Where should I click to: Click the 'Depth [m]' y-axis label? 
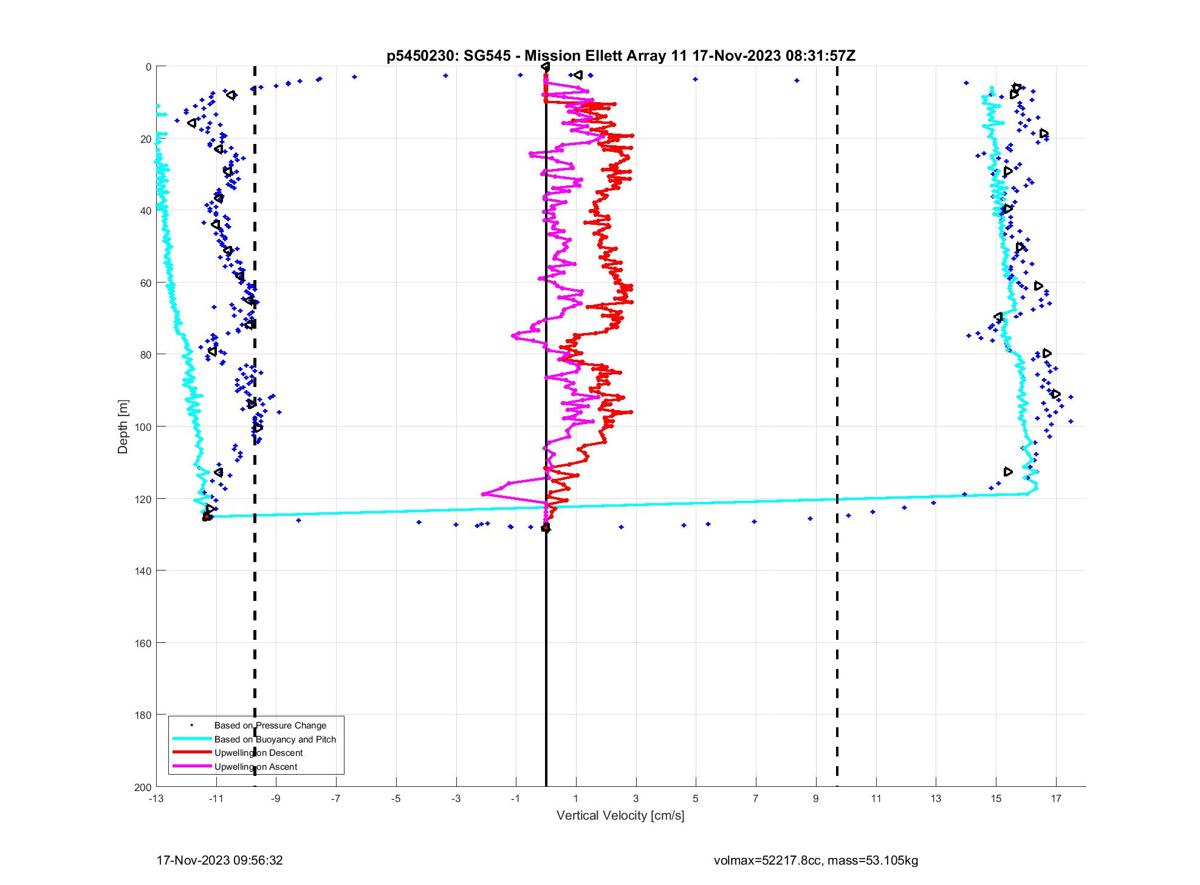coord(123,427)
